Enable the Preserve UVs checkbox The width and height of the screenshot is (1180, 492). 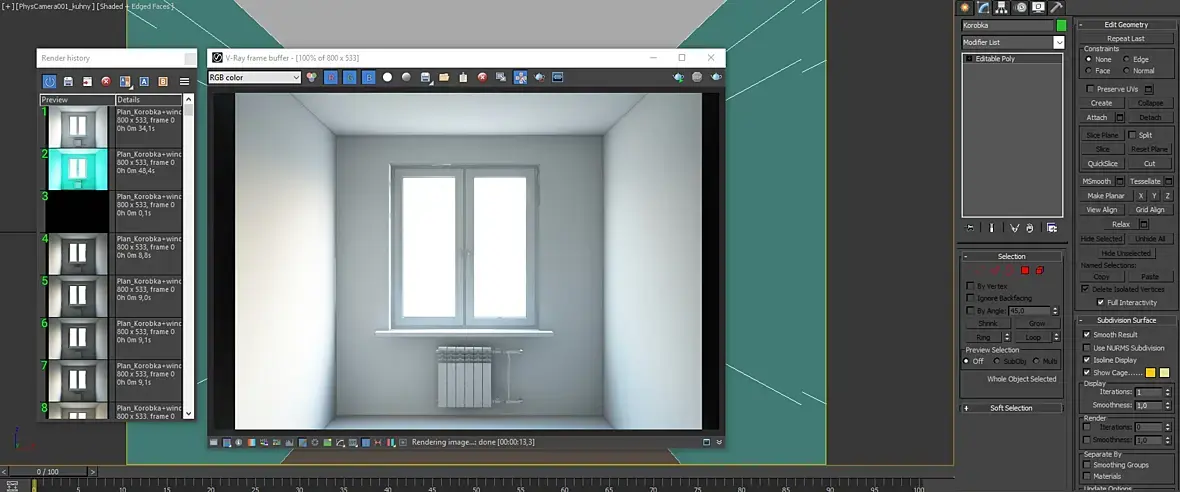[x=1089, y=89]
